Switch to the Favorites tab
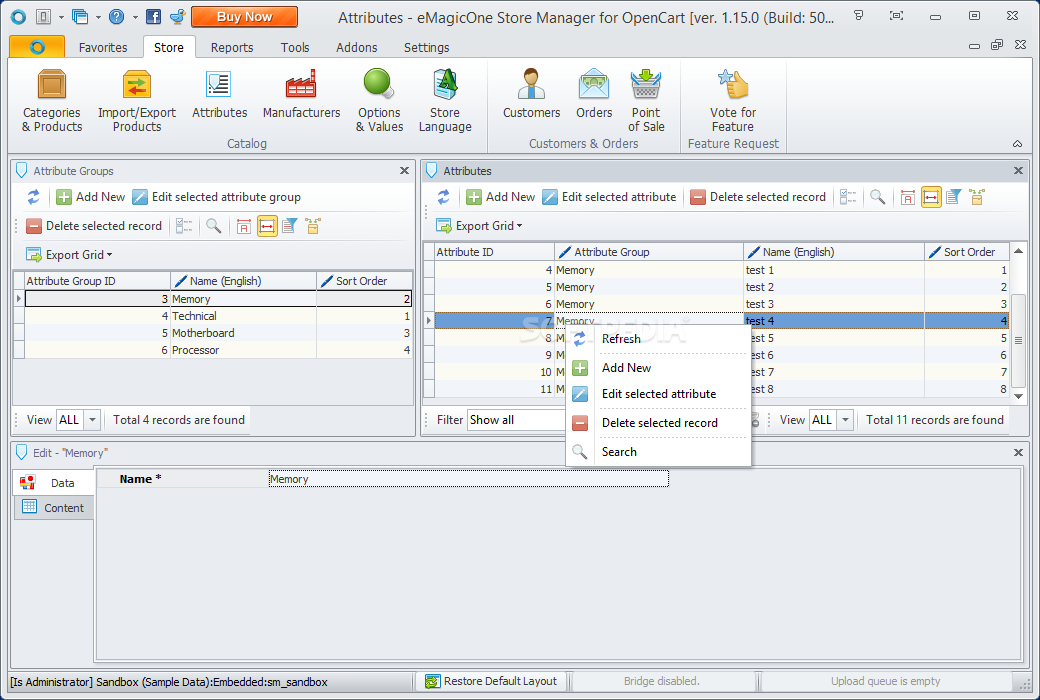Screen dimensions: 1040x700 103,48
